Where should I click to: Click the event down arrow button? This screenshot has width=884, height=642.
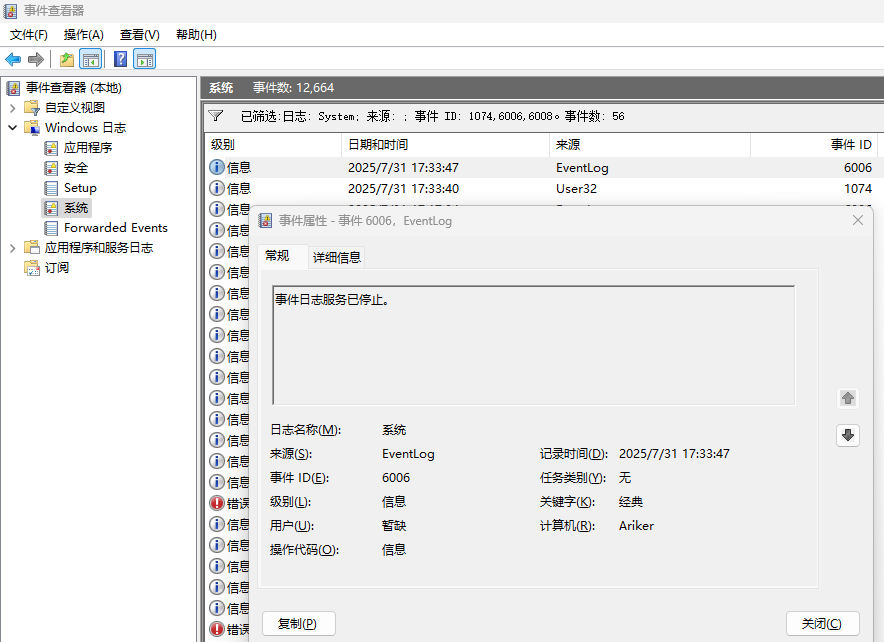(848, 435)
